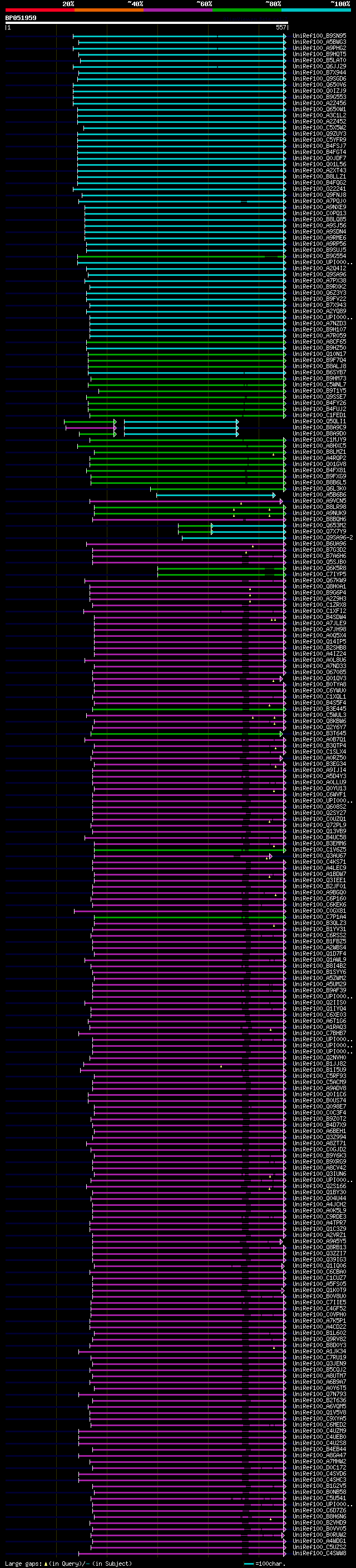Screen dimensions: 356x1568
Task: Click the UniRef100_C5UZS2 hit name
Action: pyautogui.click(x=319, y=1547)
